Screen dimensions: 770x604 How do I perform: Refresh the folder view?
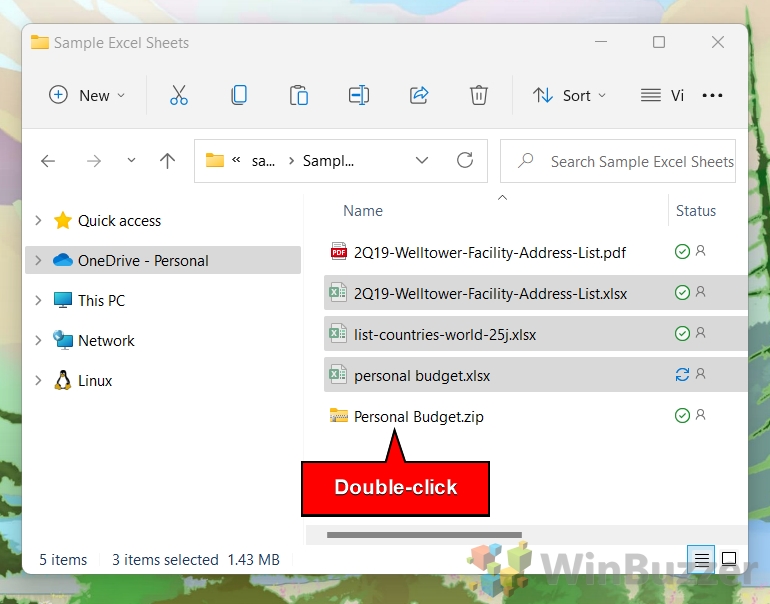(465, 160)
